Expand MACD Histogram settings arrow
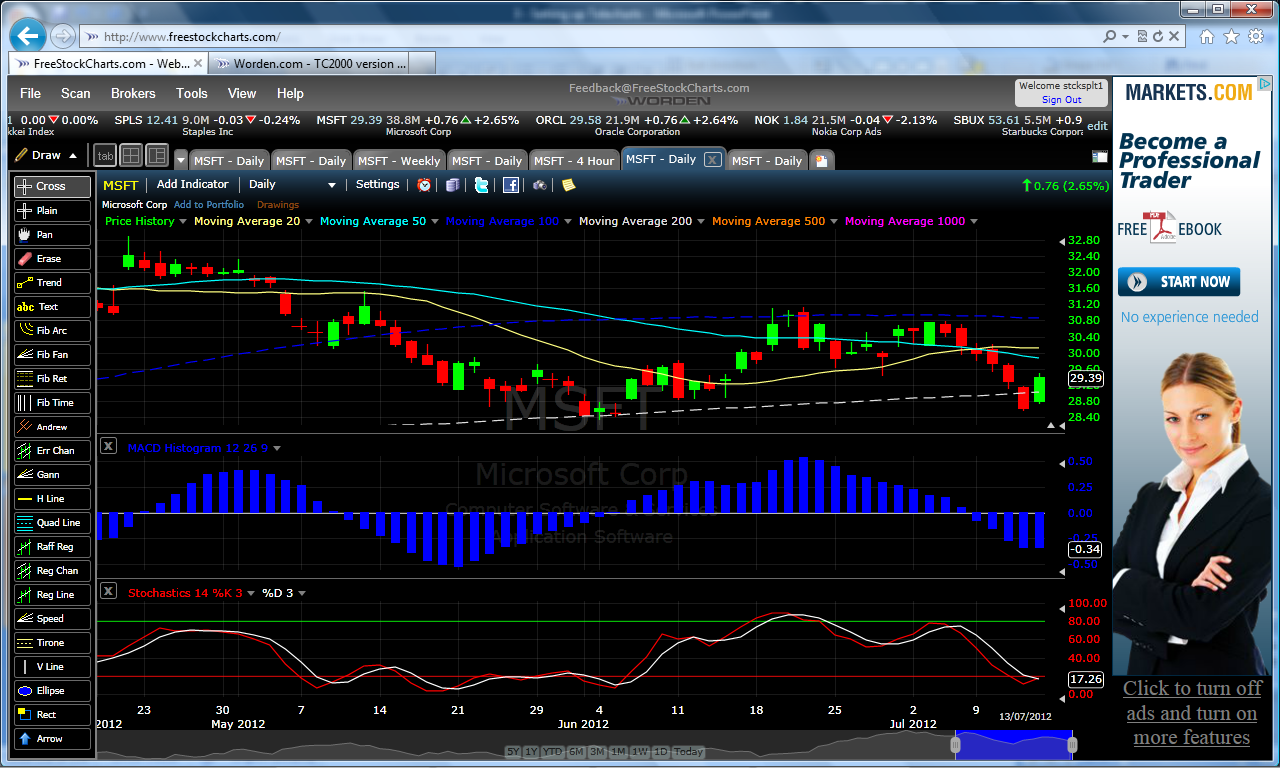 (277, 449)
